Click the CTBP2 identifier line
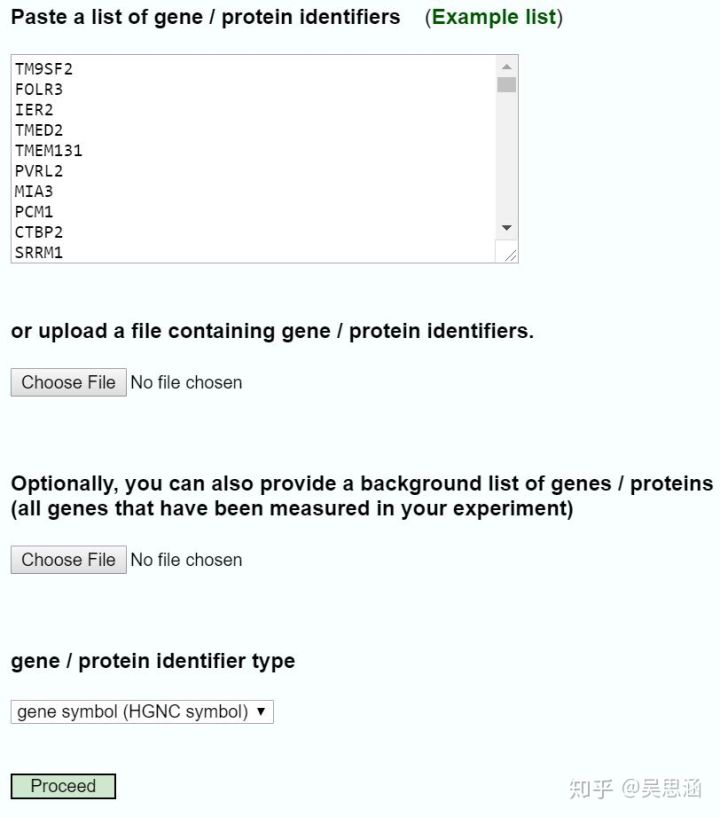This screenshot has width=720, height=817. [x=39, y=232]
